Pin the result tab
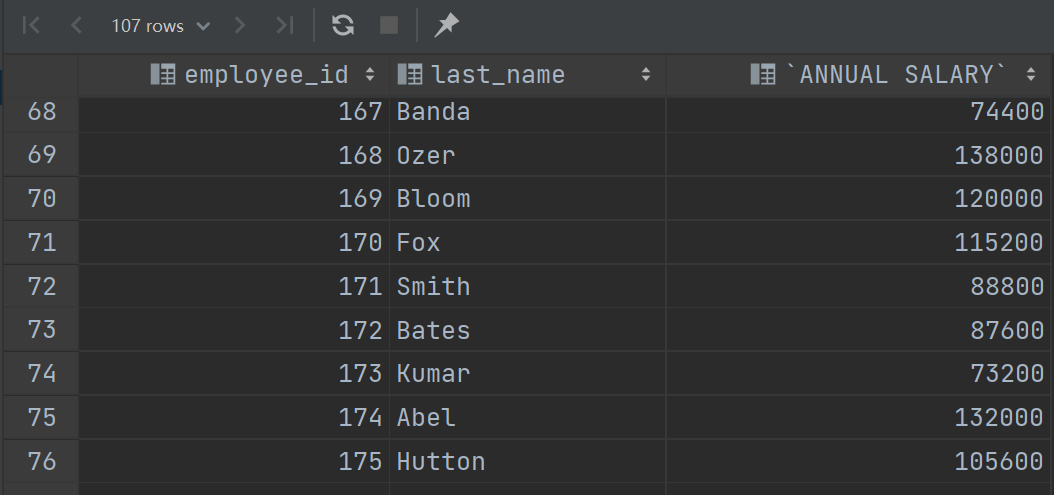This screenshot has height=495, width=1054. (x=446, y=26)
